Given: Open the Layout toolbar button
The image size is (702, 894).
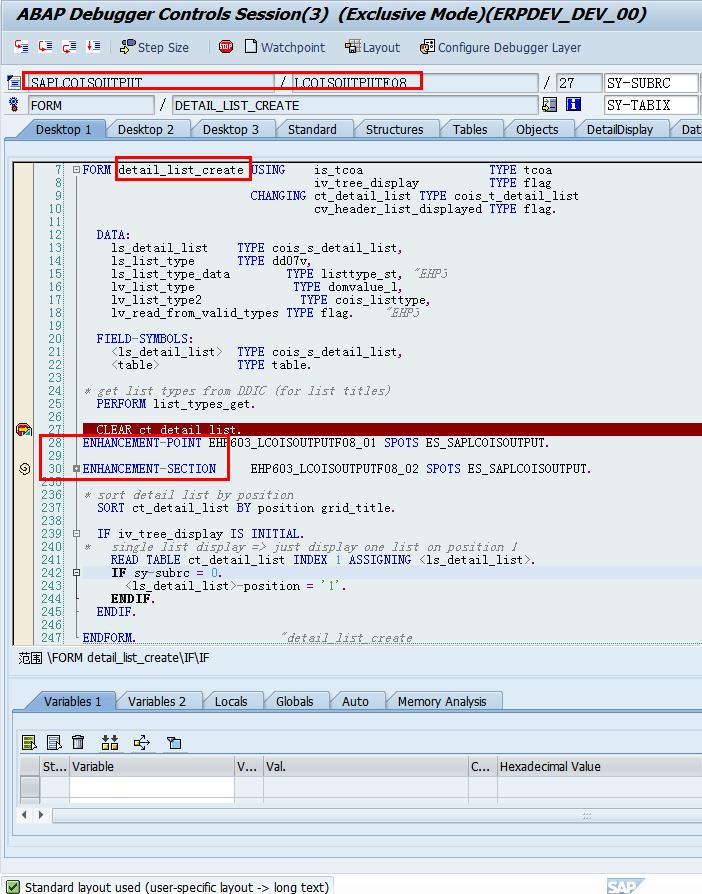Looking at the screenshot, I should (x=372, y=47).
